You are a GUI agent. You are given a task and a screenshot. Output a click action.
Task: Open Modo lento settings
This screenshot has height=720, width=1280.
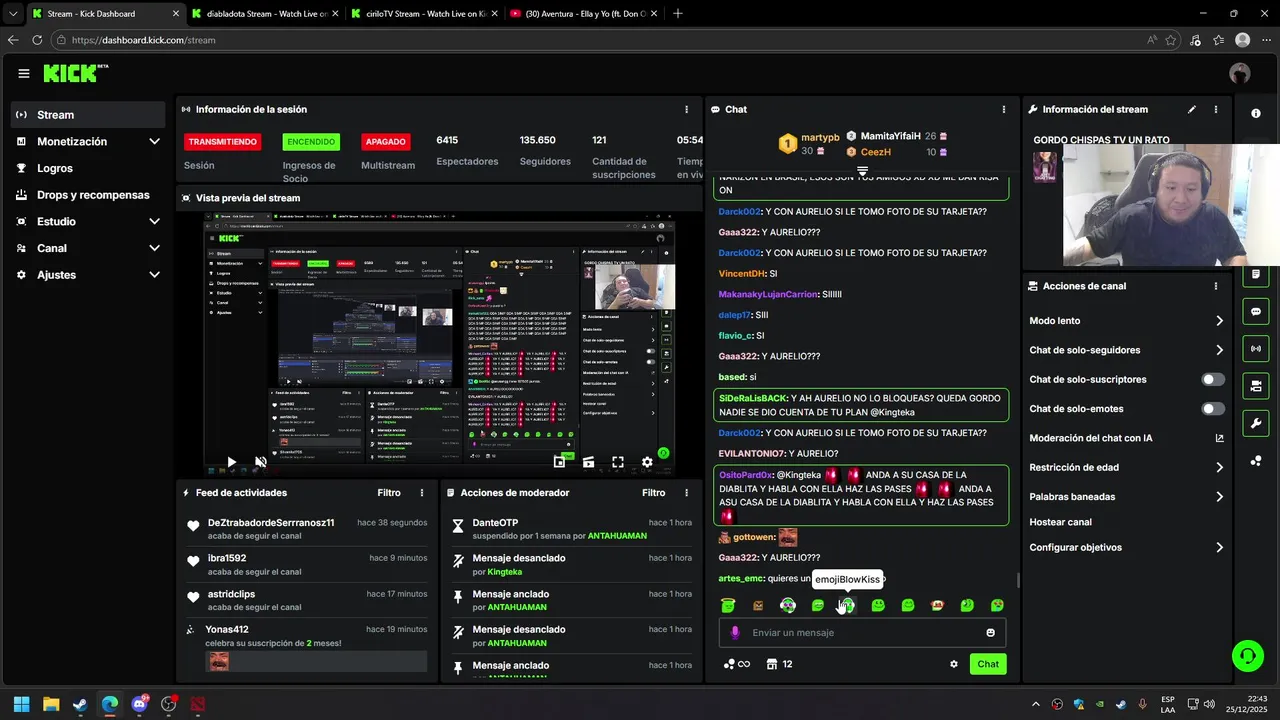click(x=1126, y=321)
